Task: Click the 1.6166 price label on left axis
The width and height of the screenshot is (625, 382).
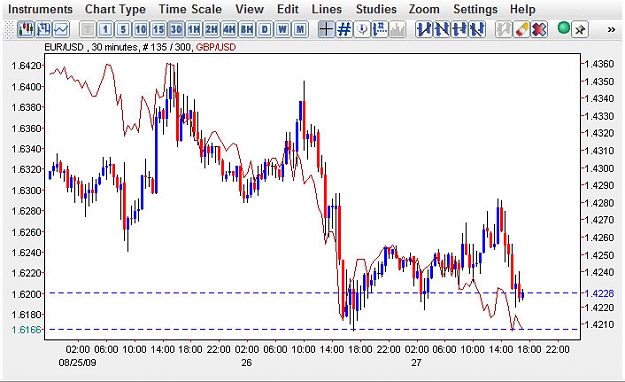Action: coord(27,329)
